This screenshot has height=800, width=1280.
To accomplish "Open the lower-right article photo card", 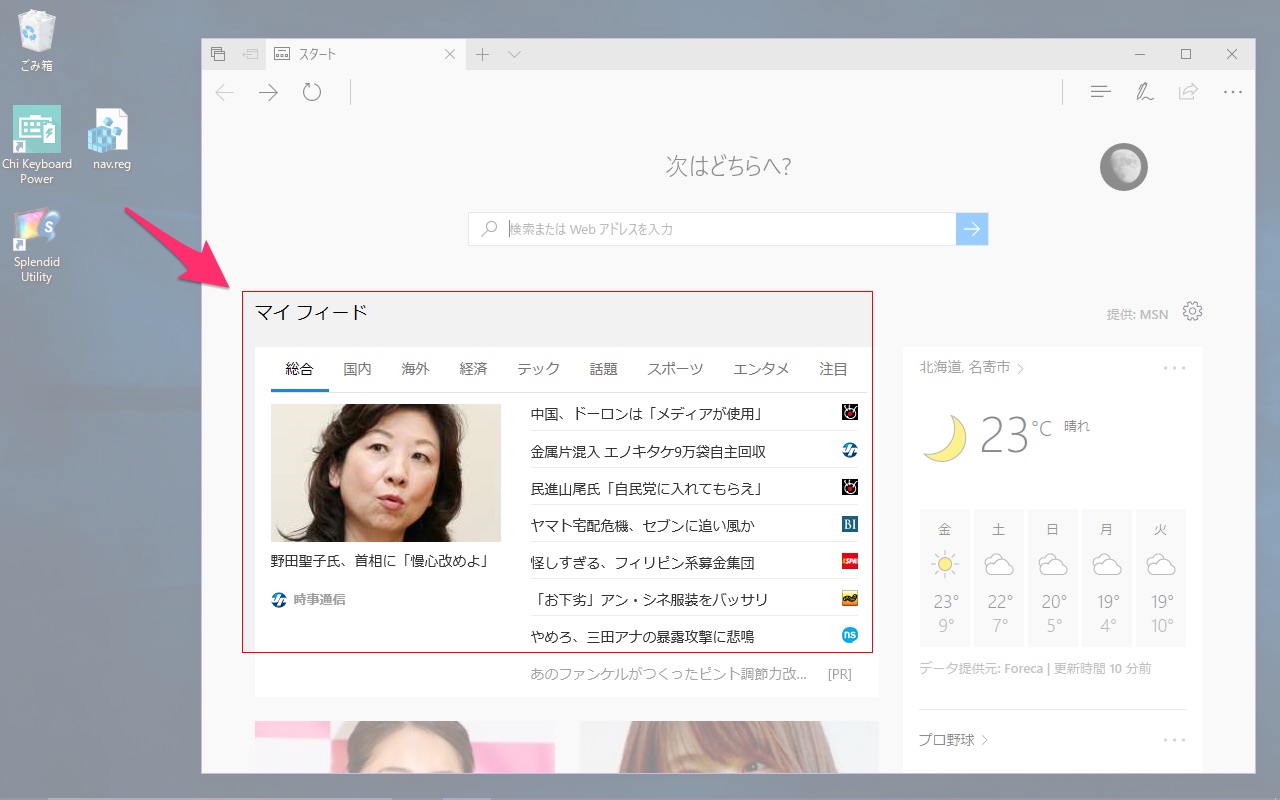I will 729,746.
